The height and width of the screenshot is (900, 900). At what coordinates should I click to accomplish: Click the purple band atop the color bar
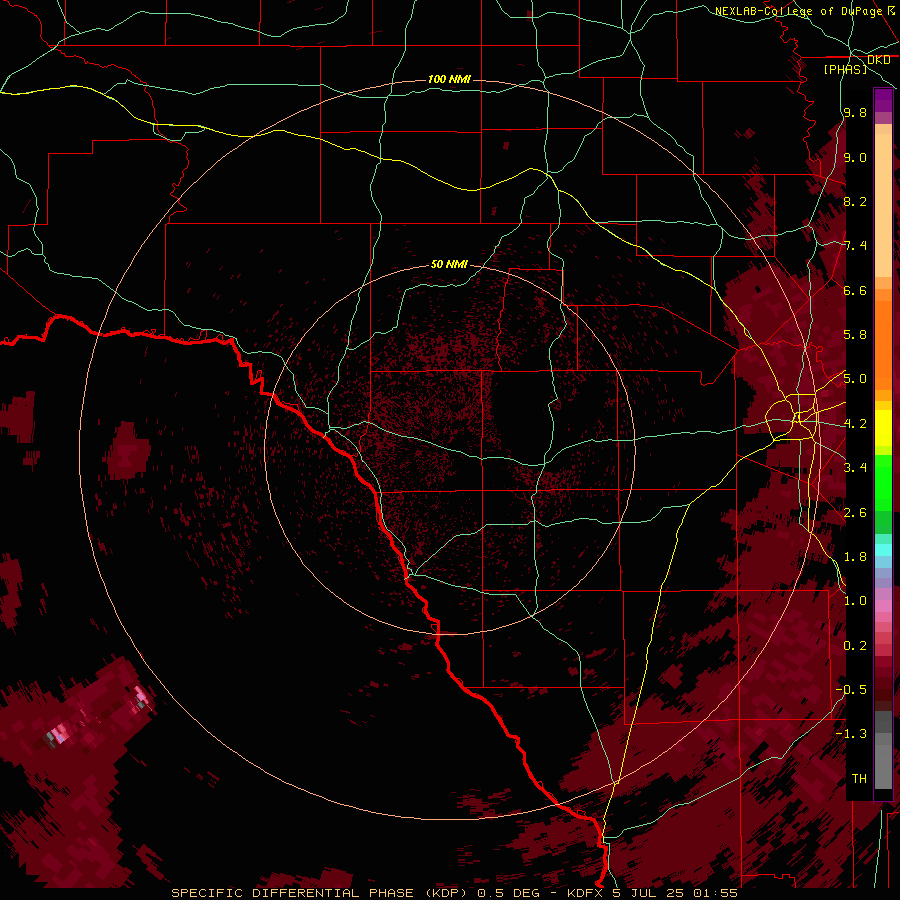pyautogui.click(x=883, y=100)
